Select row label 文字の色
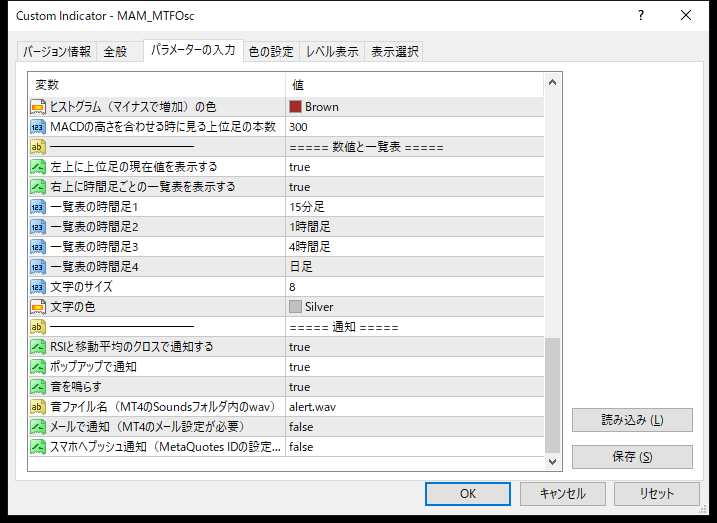The width and height of the screenshot is (717, 523). pos(73,307)
